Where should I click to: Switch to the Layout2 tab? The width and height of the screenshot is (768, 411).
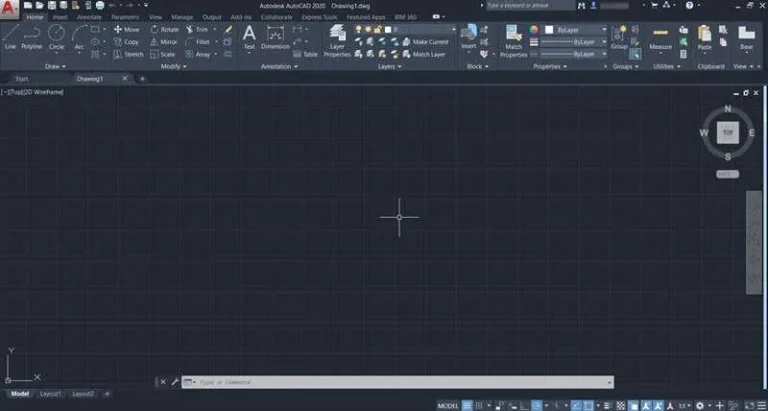point(83,393)
